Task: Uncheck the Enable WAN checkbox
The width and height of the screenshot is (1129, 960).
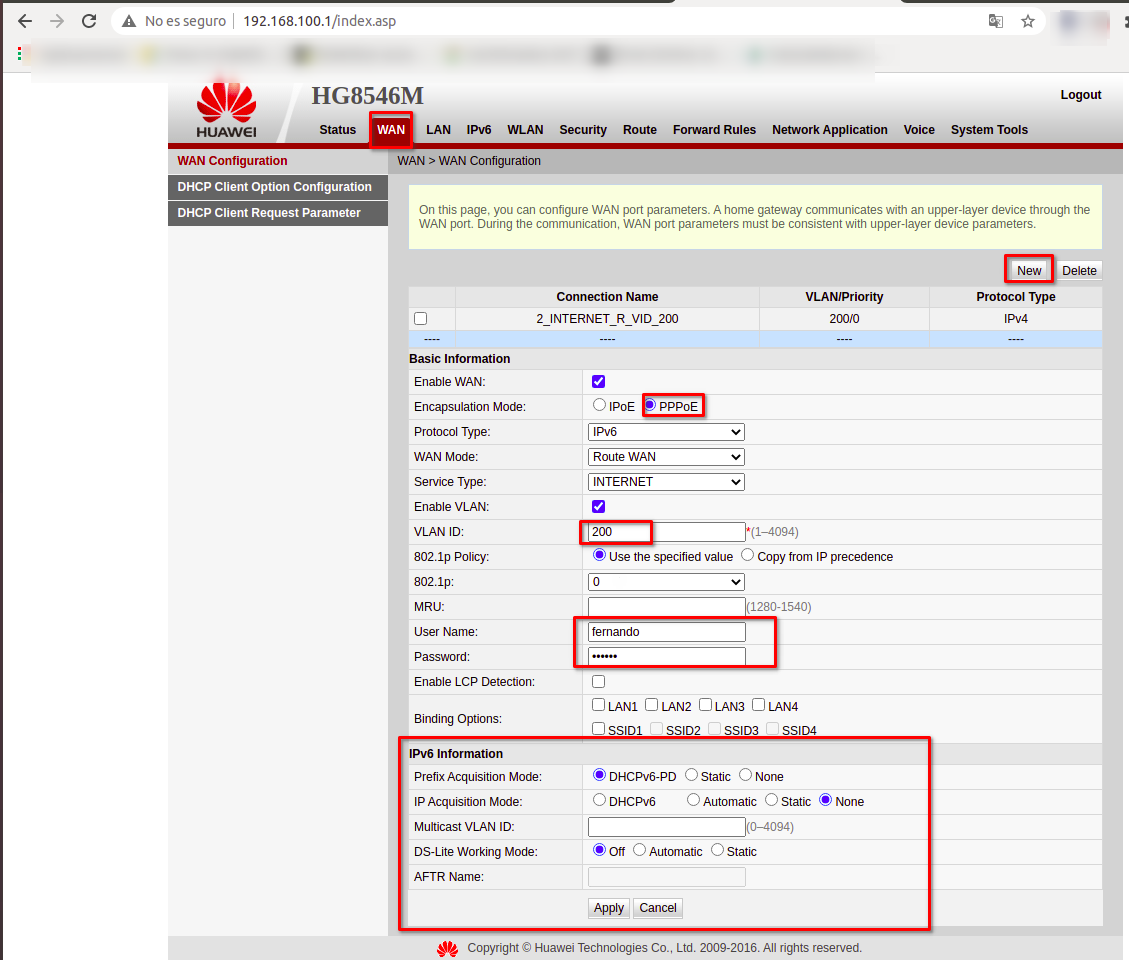Action: click(x=598, y=381)
